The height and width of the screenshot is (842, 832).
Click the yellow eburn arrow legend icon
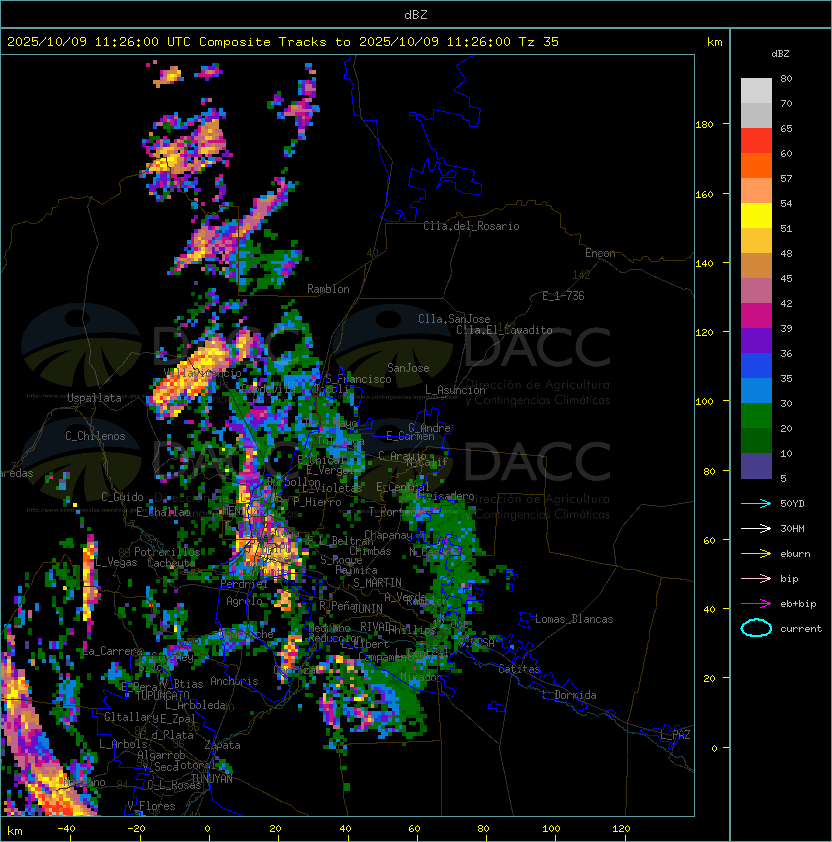click(x=756, y=554)
